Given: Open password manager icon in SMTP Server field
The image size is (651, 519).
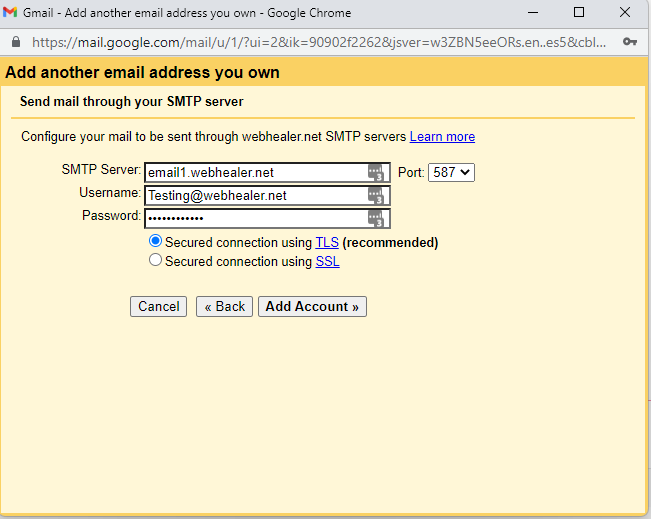Looking at the screenshot, I should pos(376,172).
